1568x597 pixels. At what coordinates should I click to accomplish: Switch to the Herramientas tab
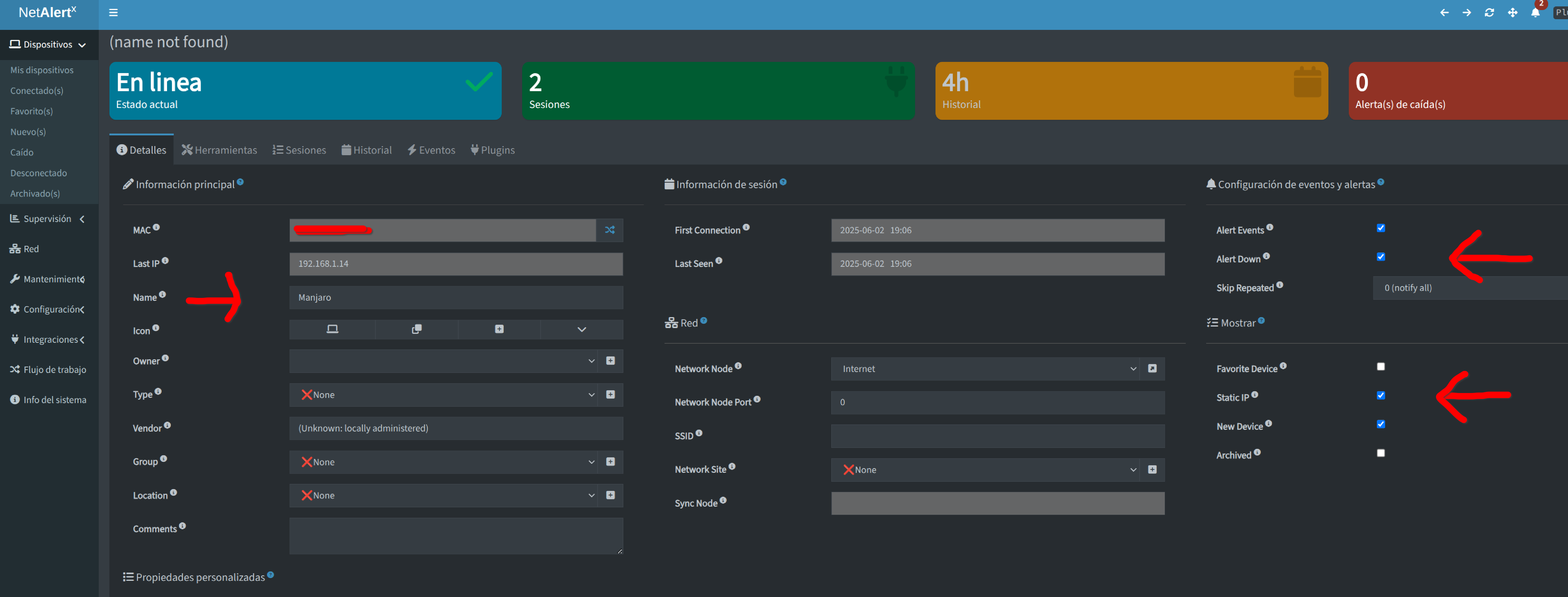tap(220, 150)
